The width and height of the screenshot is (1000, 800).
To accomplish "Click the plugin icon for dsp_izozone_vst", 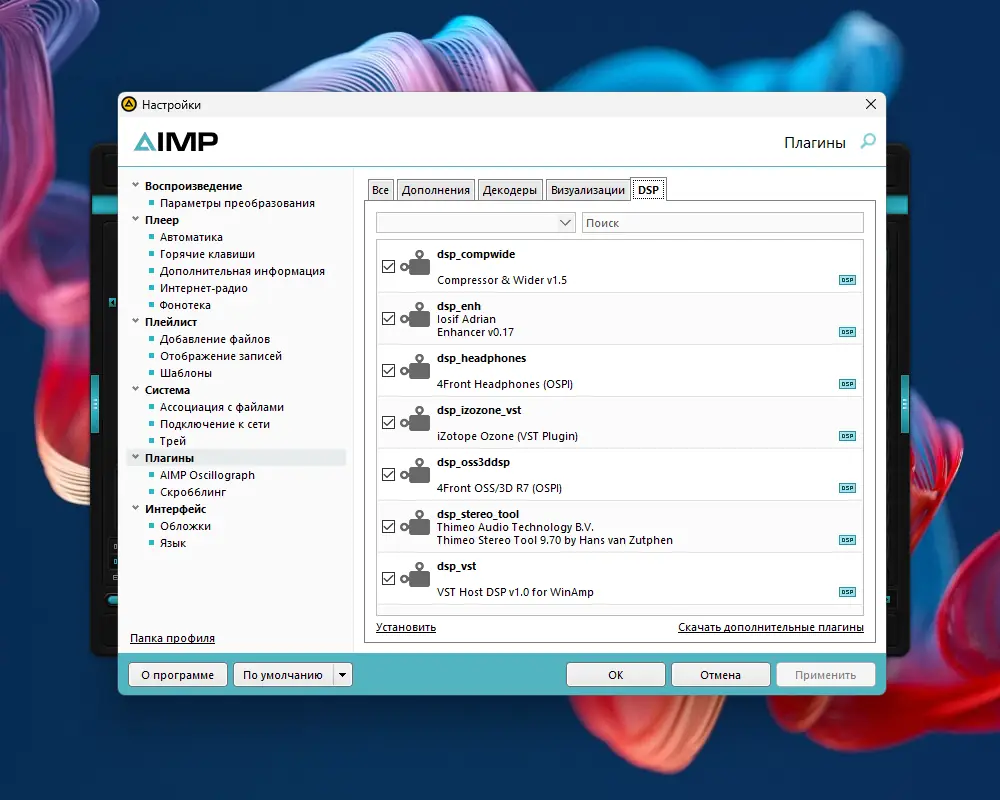I will tap(416, 419).
